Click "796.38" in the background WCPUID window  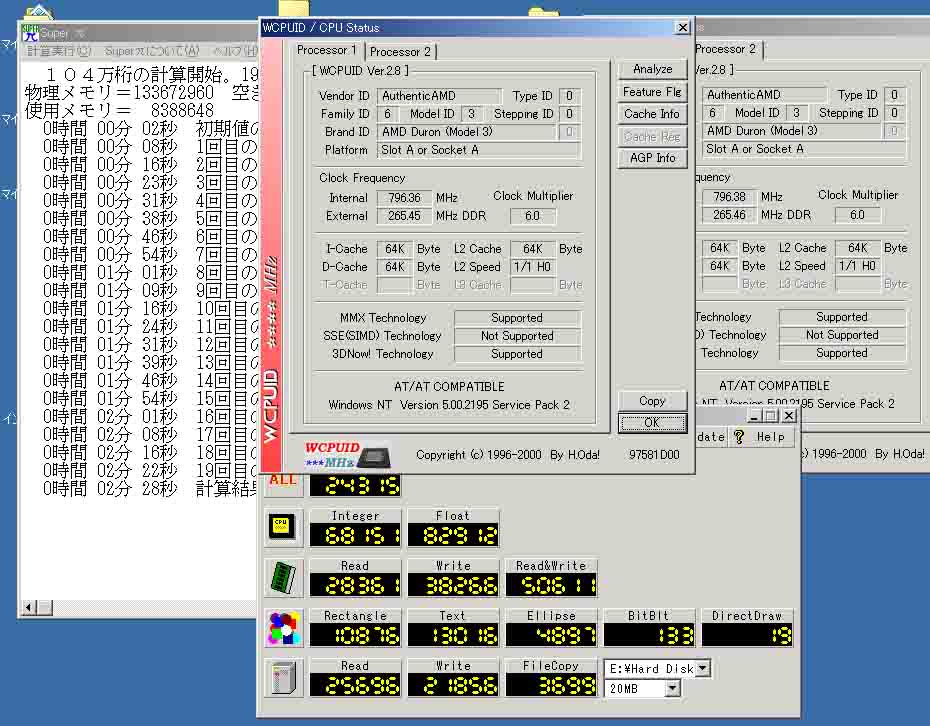point(729,196)
